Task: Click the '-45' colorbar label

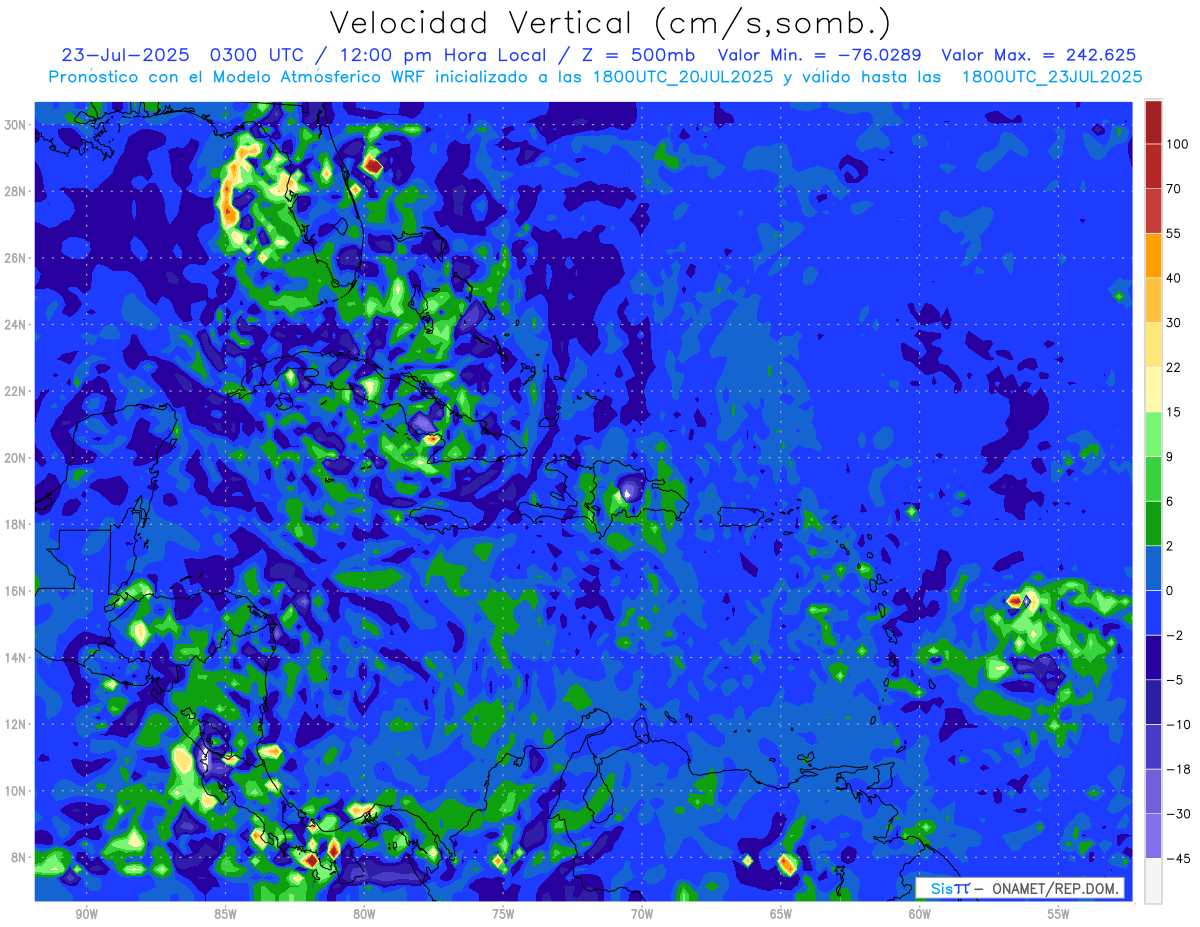Action: (x=1176, y=858)
